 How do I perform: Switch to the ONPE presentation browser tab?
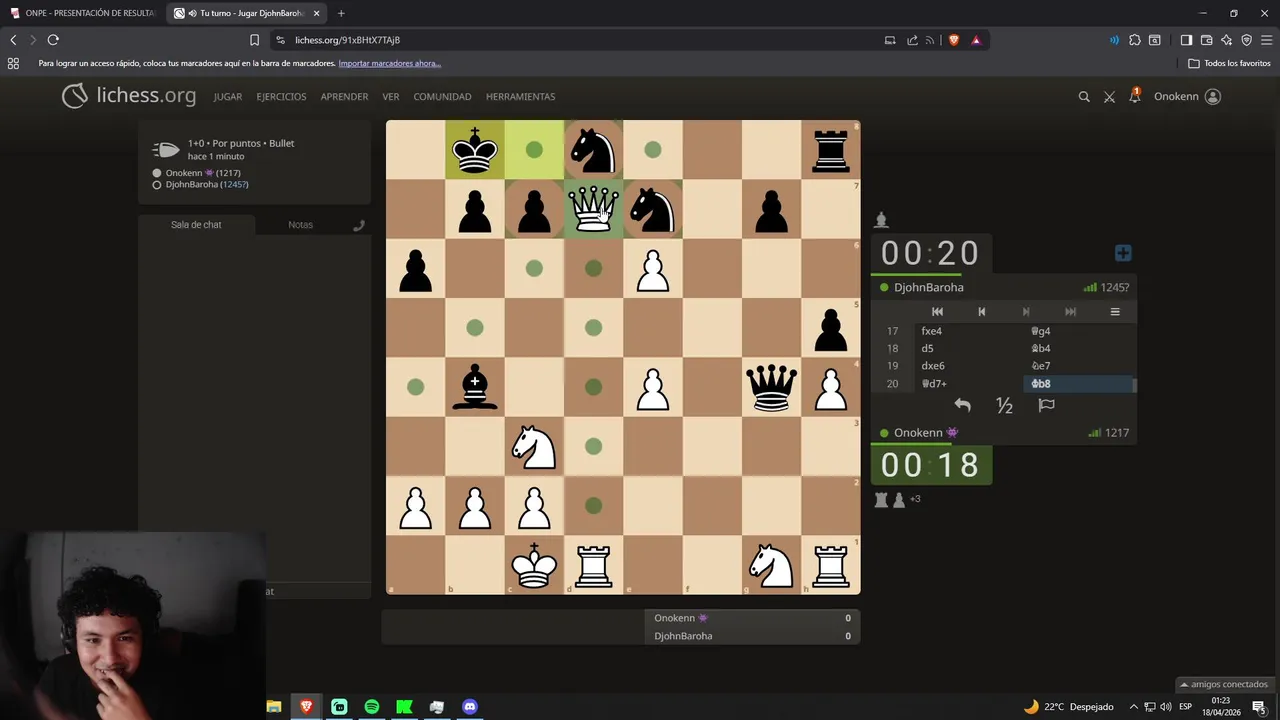[84, 13]
